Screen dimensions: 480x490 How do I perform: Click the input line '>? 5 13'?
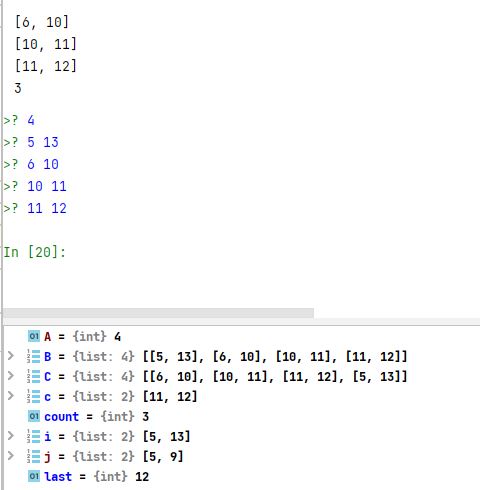point(31,142)
